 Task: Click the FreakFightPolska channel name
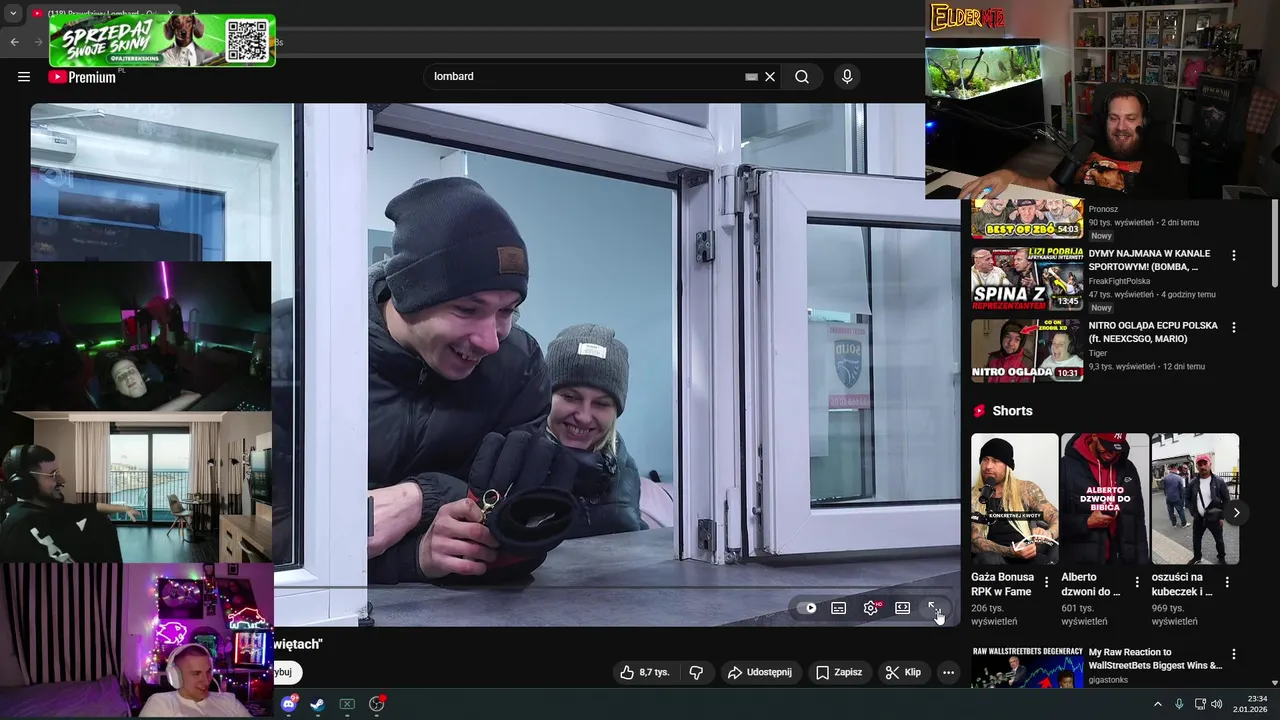coord(1119,281)
